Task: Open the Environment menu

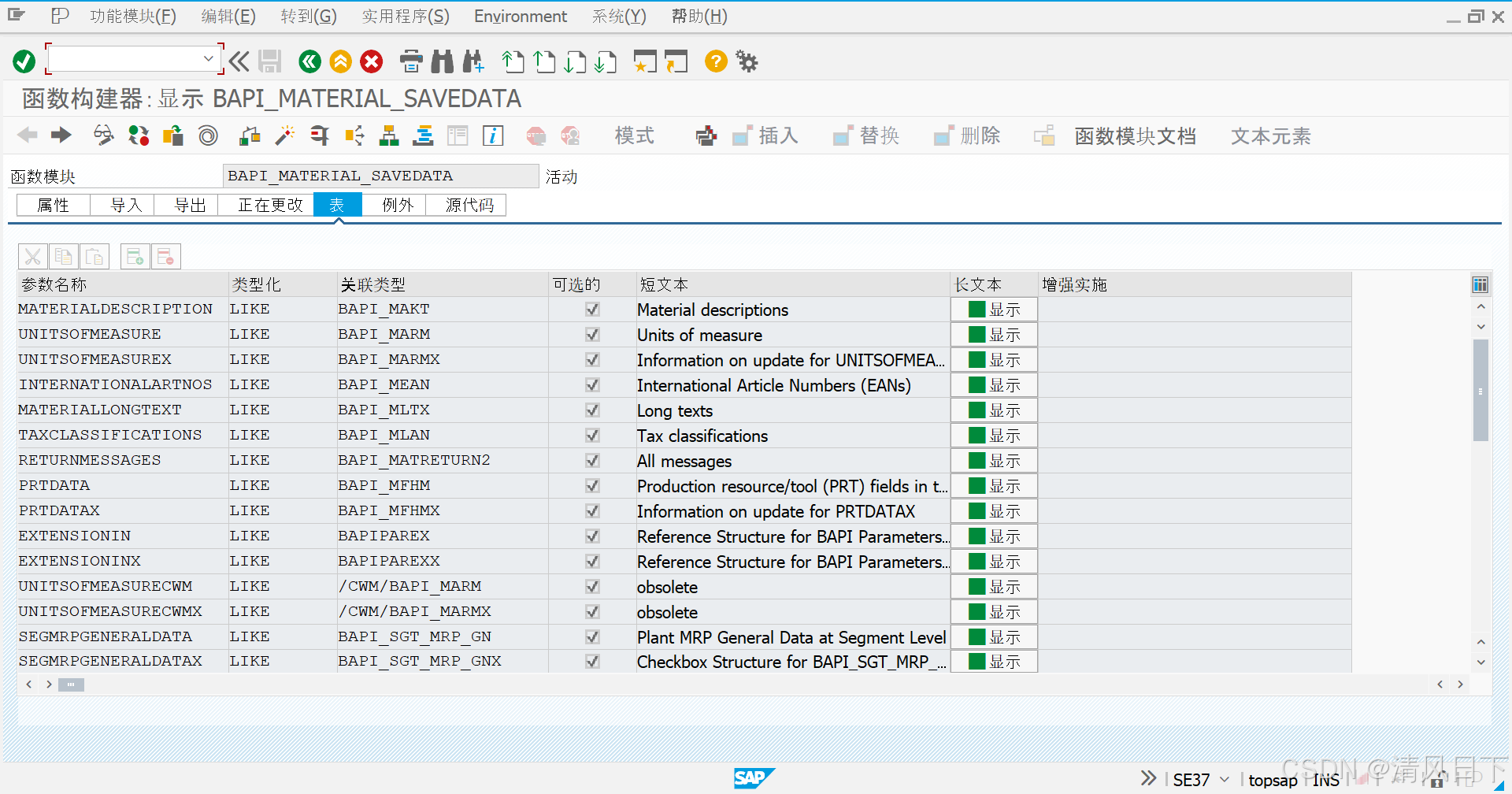Action: [x=520, y=16]
